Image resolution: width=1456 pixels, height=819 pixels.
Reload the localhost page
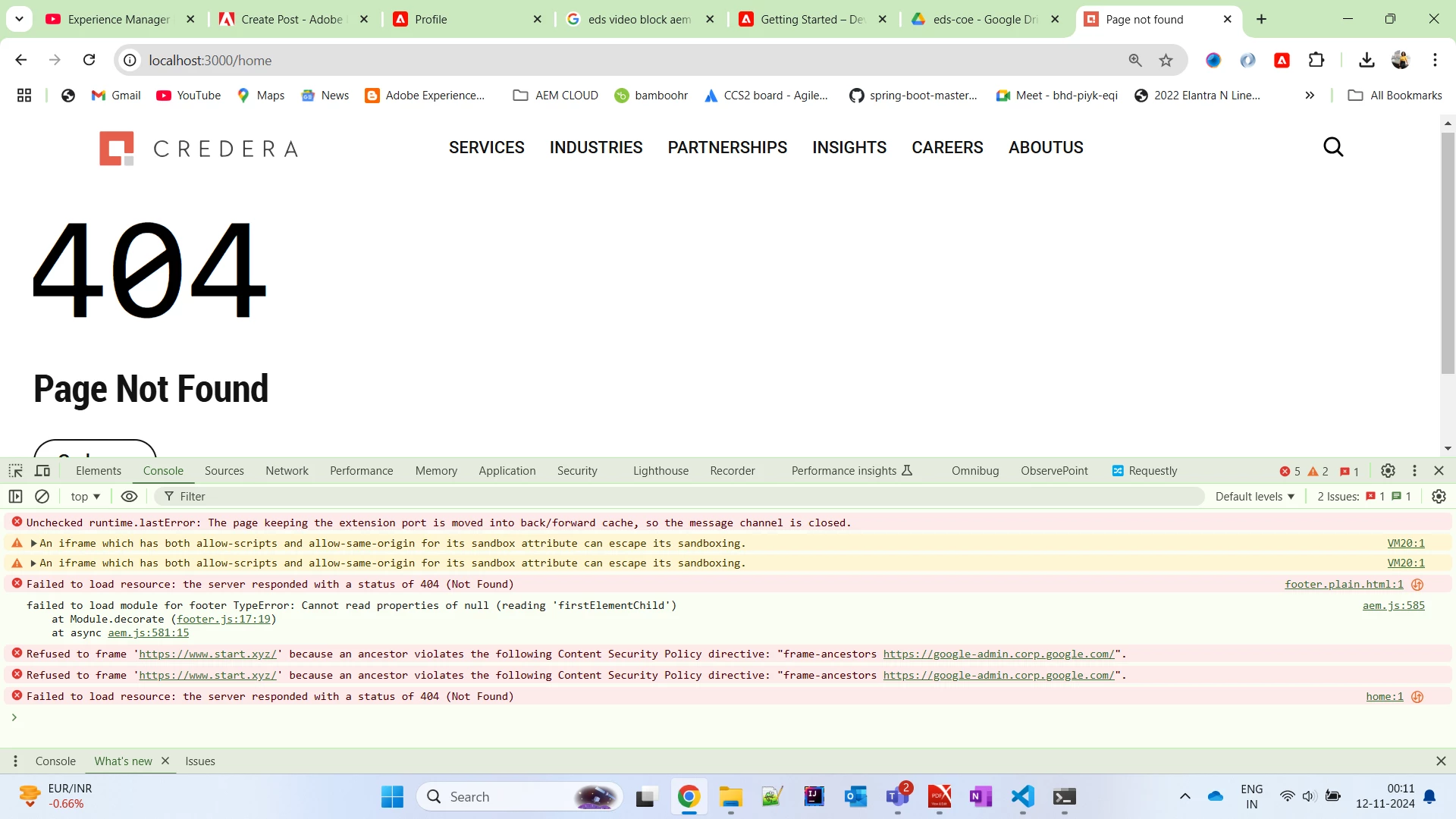89,61
